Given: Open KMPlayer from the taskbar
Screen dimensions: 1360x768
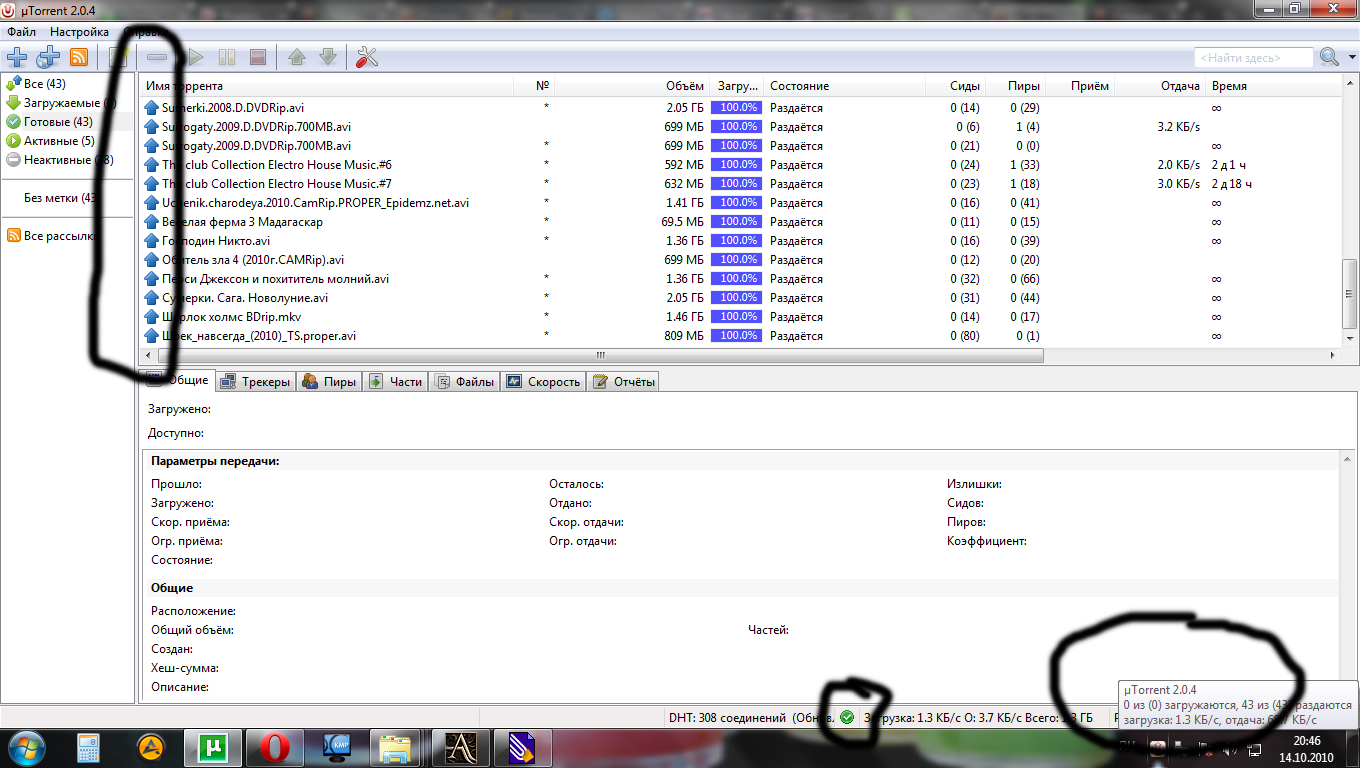Looking at the screenshot, I should [x=335, y=747].
